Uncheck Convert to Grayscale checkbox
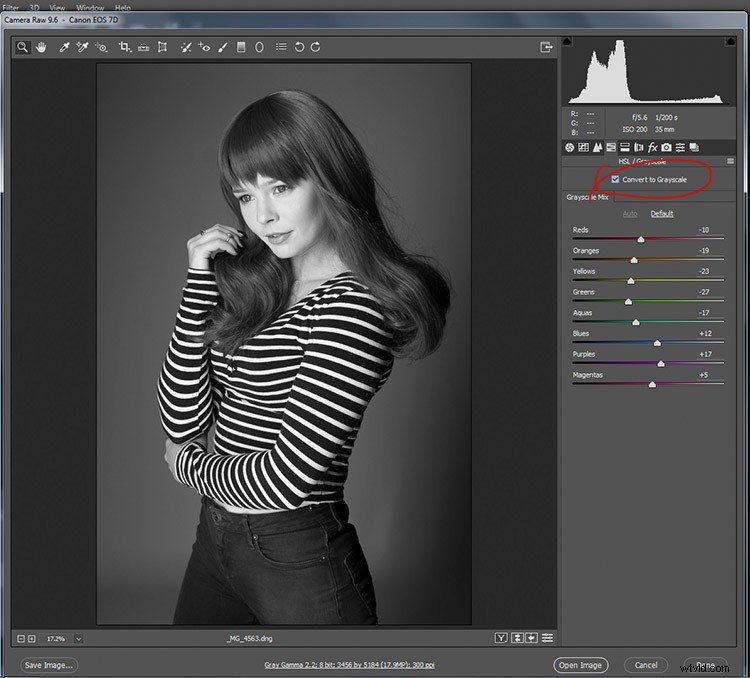The height and width of the screenshot is (678, 750). coord(615,179)
